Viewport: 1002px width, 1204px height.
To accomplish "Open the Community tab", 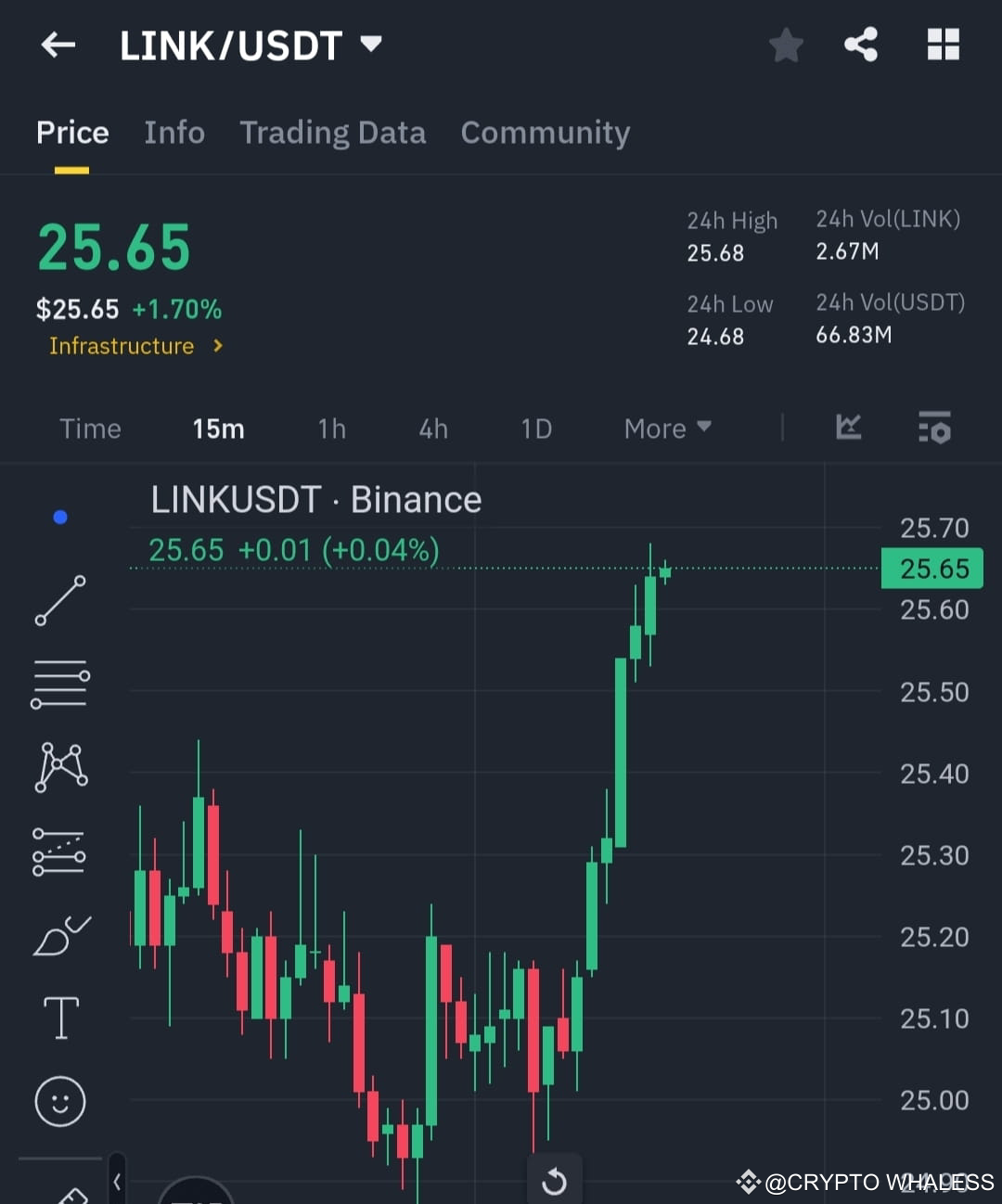I will 545,133.
